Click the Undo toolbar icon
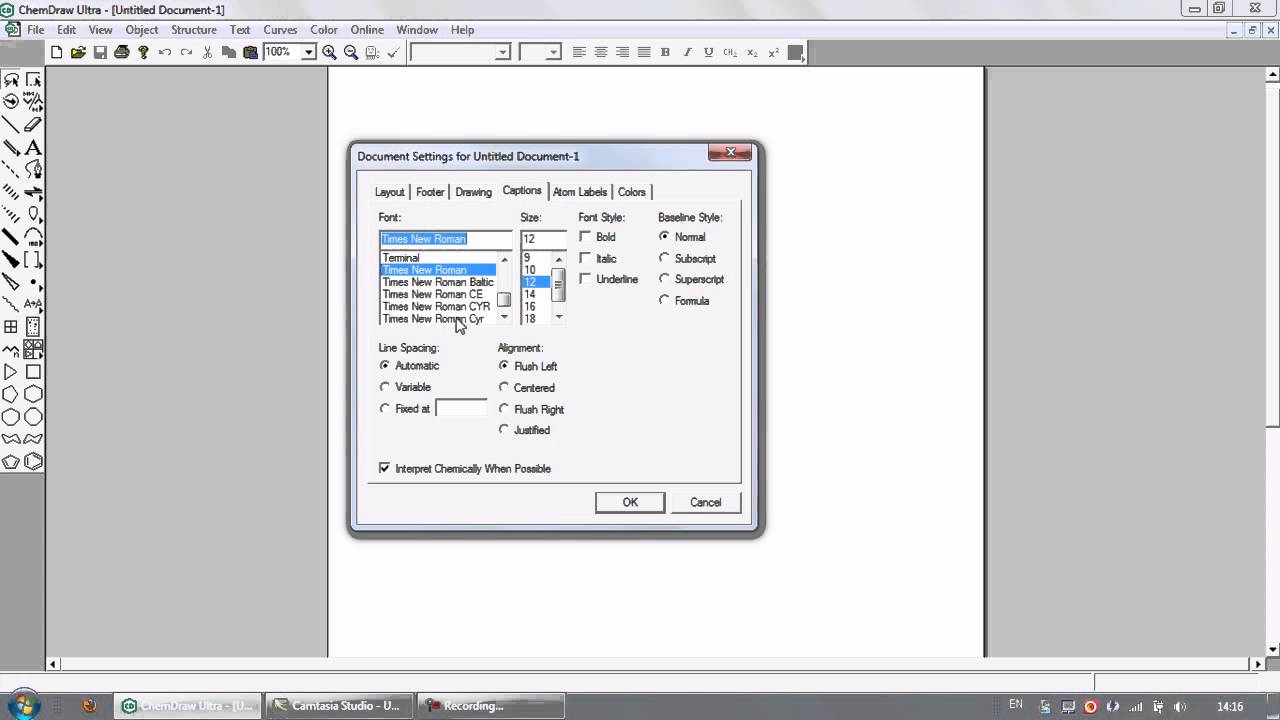 click(165, 52)
